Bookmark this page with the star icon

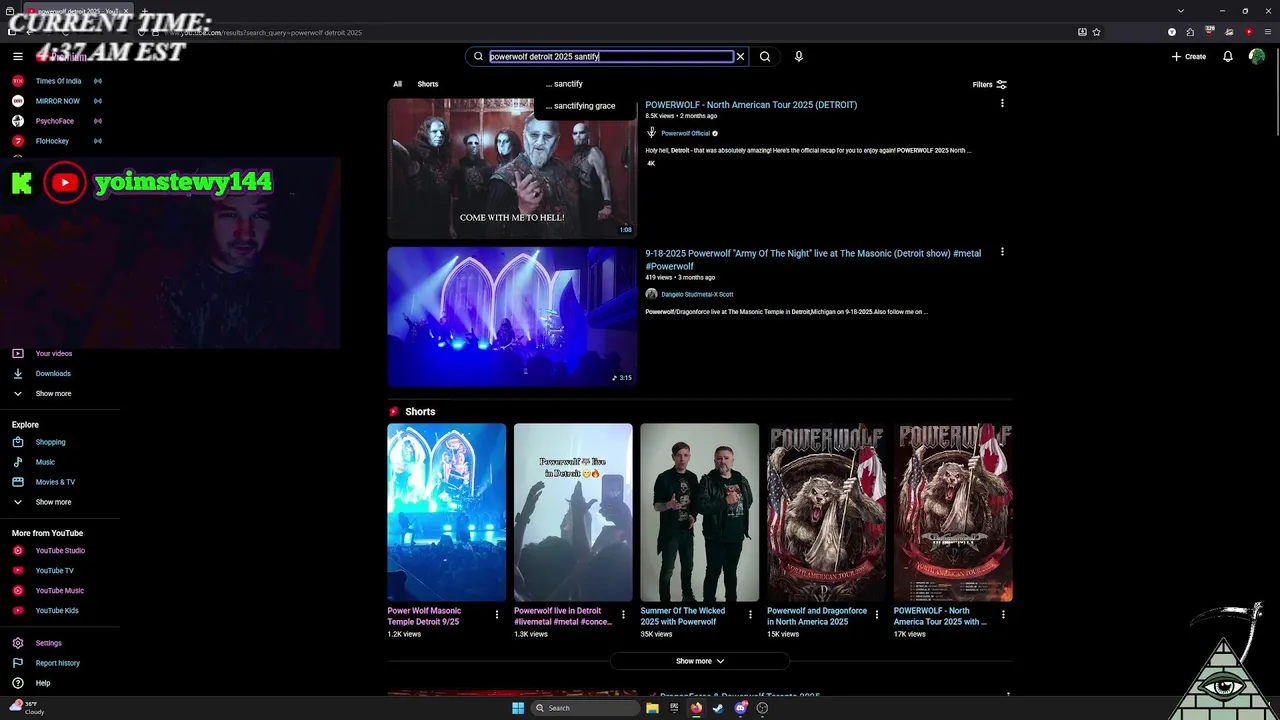[x=1097, y=32]
